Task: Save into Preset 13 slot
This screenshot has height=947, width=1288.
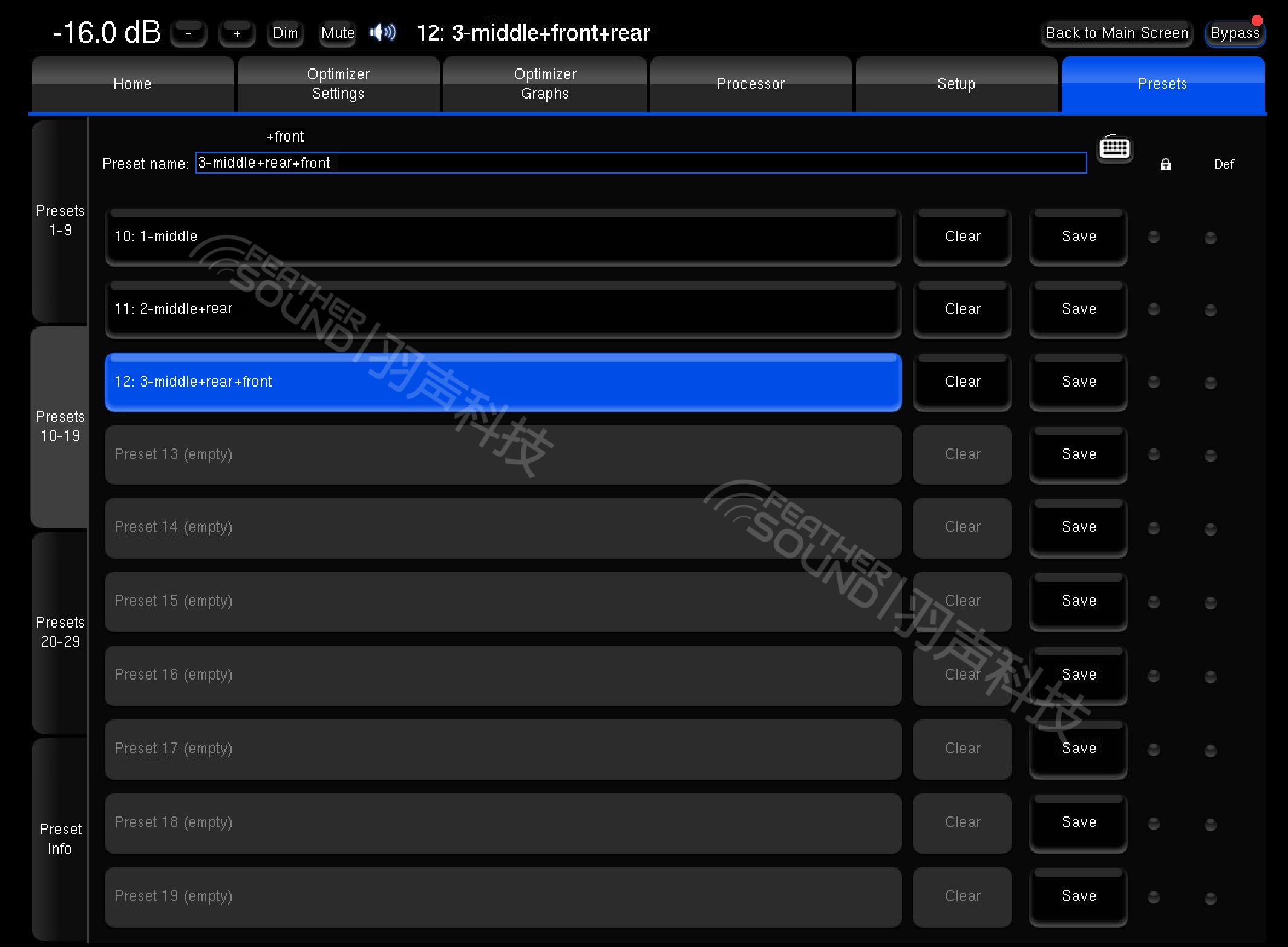Action: 1078,454
